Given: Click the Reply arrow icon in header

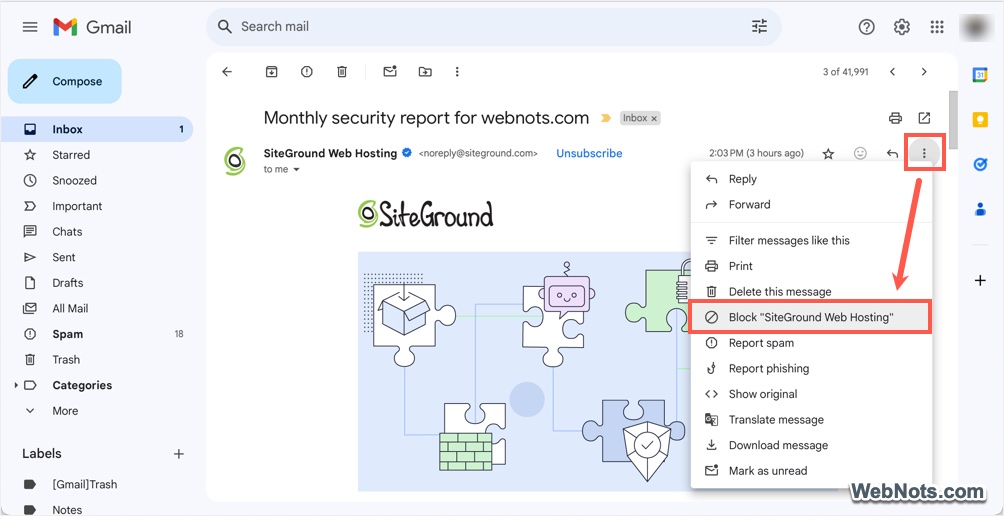Looking at the screenshot, I should [x=892, y=154].
